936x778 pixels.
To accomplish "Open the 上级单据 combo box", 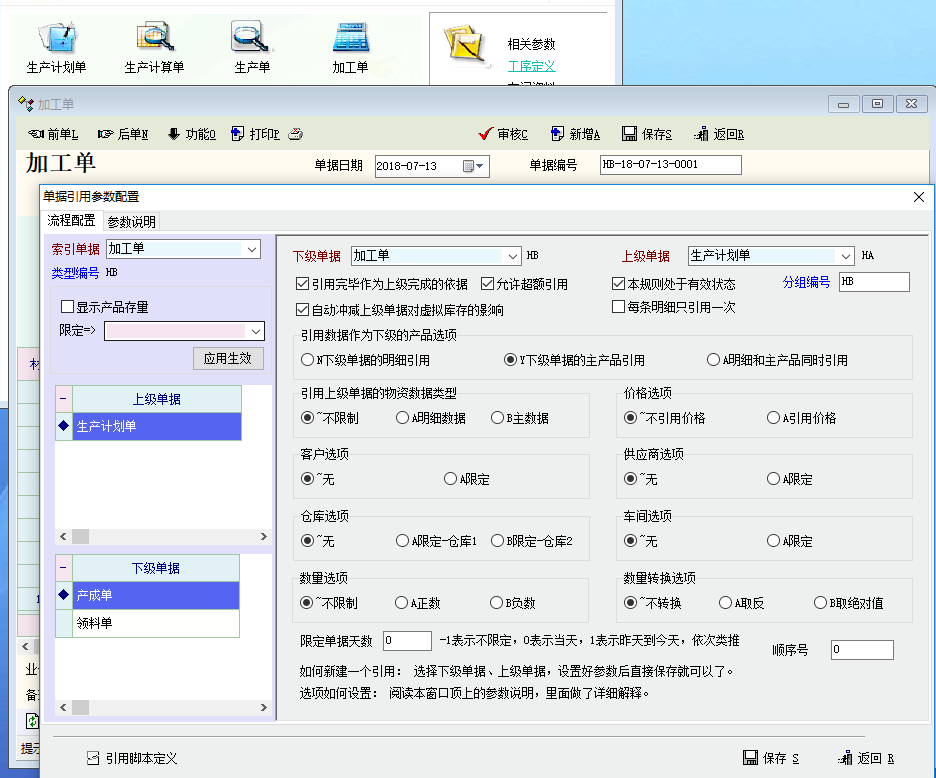I will pyautogui.click(x=846, y=256).
